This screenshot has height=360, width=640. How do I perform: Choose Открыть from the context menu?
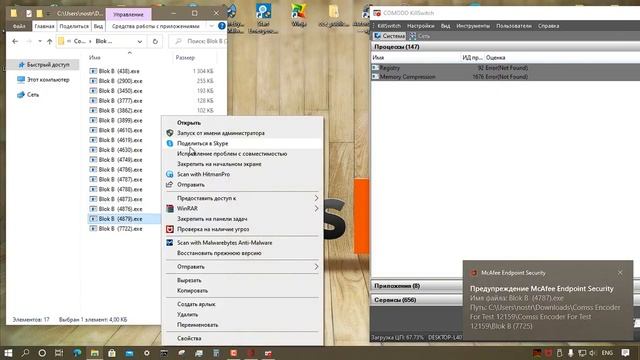tap(189, 122)
